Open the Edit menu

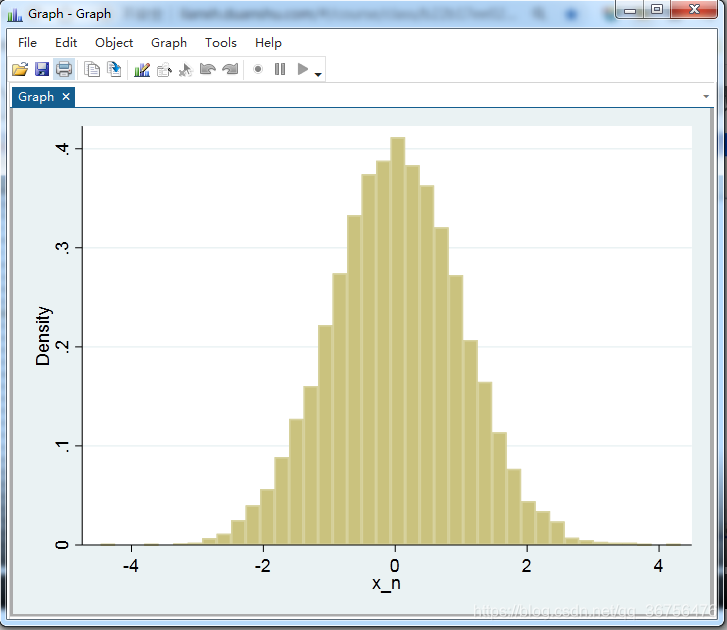pyautogui.click(x=66, y=43)
